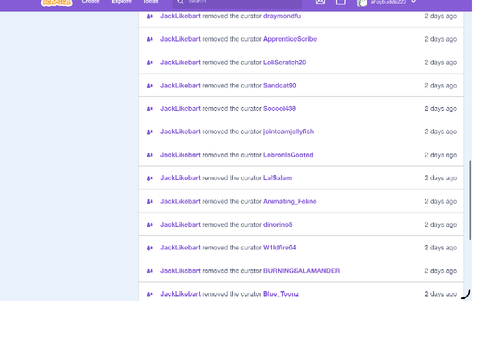Click curator-removed icon in BURNINGSALAMANDER row
This screenshot has width=480, height=360.
coord(150,271)
